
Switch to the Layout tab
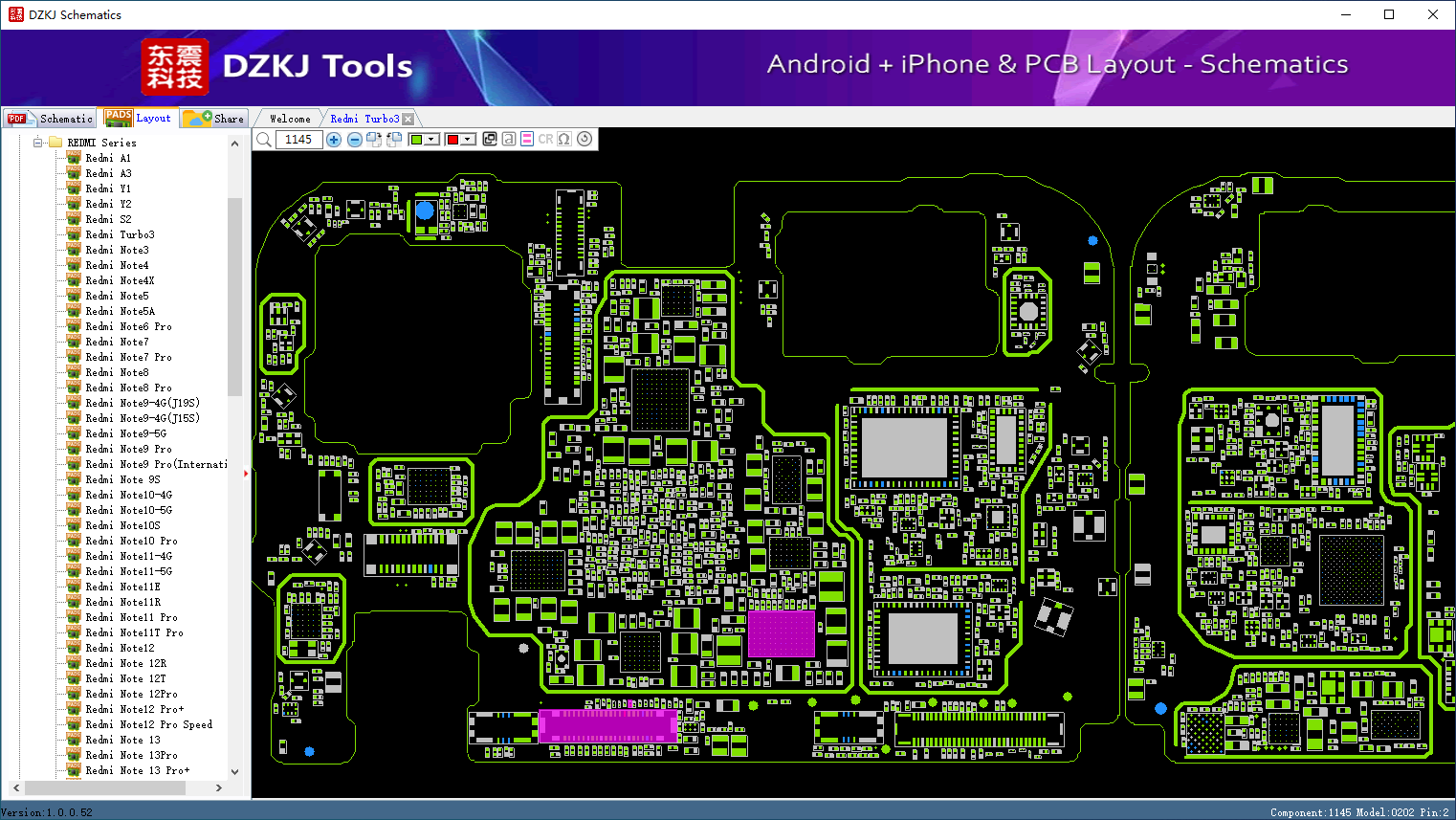pos(139,118)
